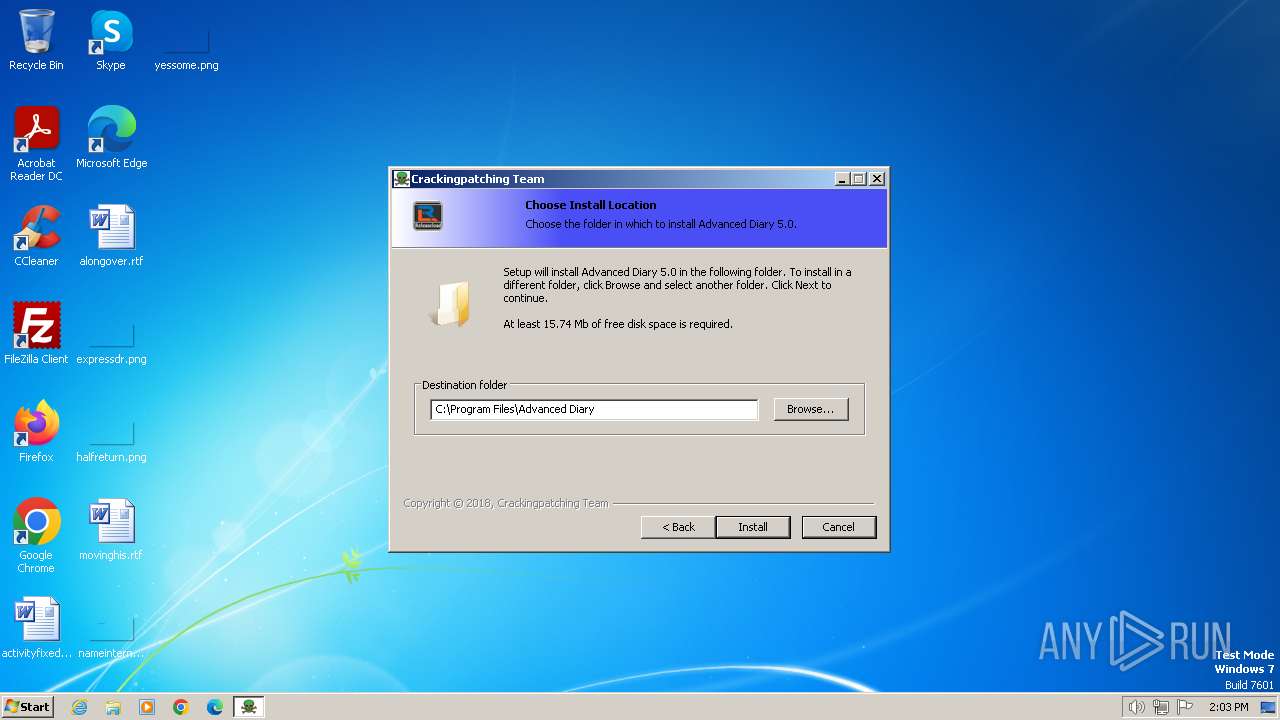This screenshot has width=1280, height=720.
Task: Open Edge from the taskbar
Action: pos(215,707)
